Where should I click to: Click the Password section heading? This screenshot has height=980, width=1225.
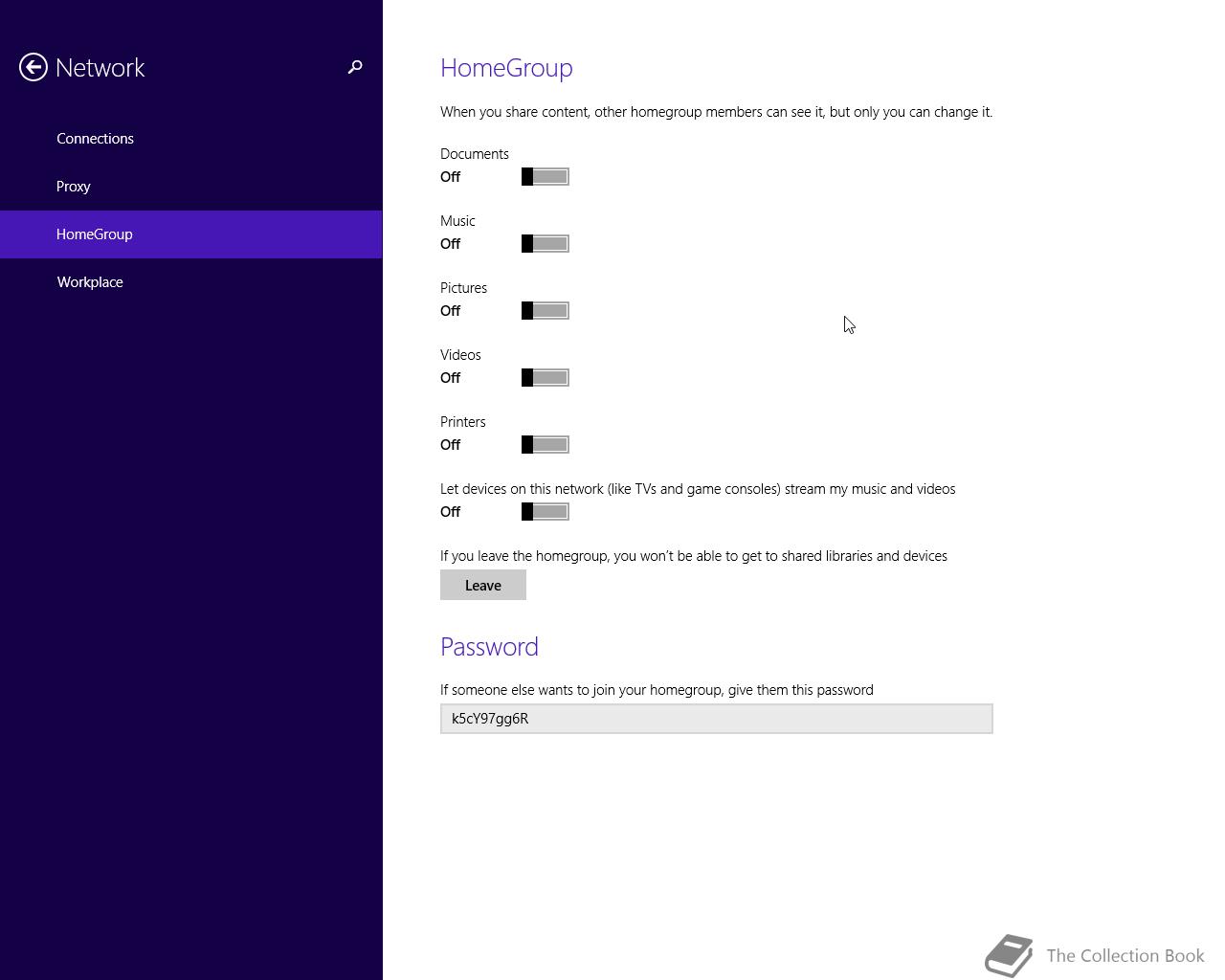(489, 647)
